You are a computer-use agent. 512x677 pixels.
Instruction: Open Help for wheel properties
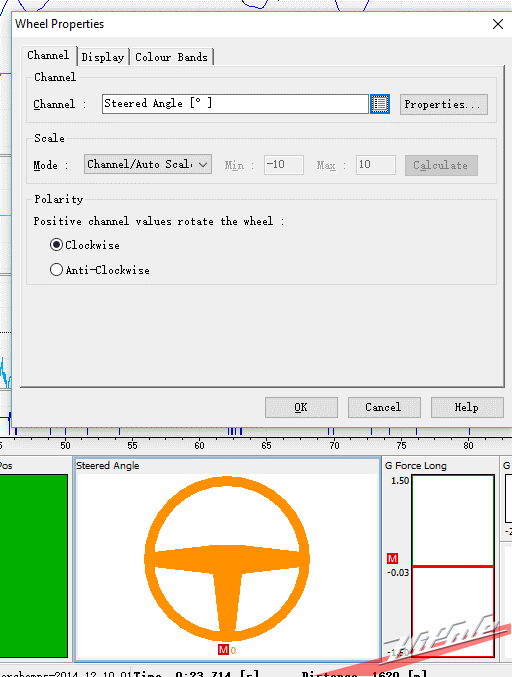[x=467, y=407]
